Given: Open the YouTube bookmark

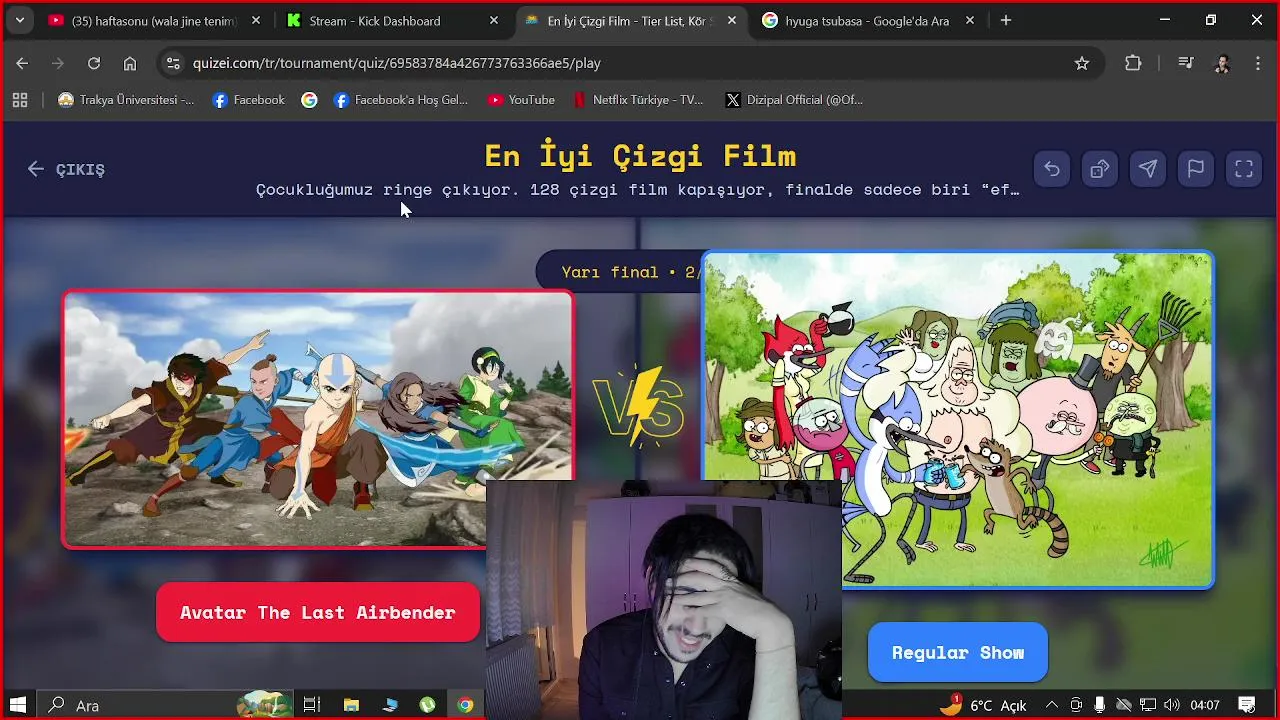Looking at the screenshot, I should point(521,100).
